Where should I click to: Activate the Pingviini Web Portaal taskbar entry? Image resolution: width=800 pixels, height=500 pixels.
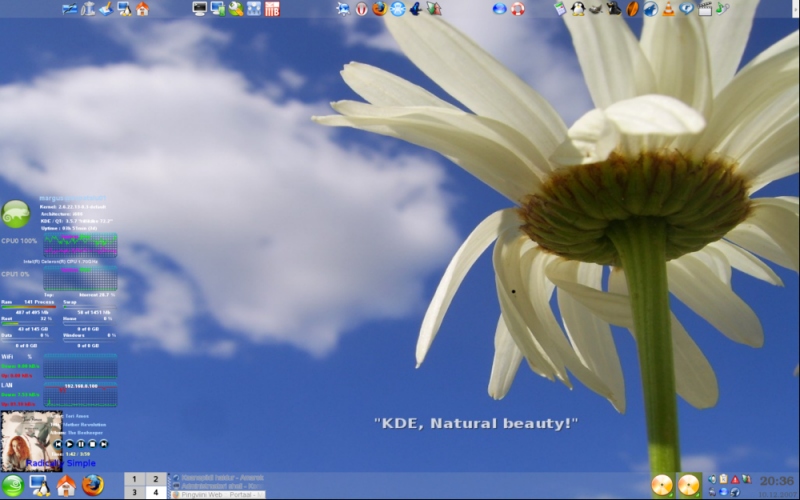218,494
